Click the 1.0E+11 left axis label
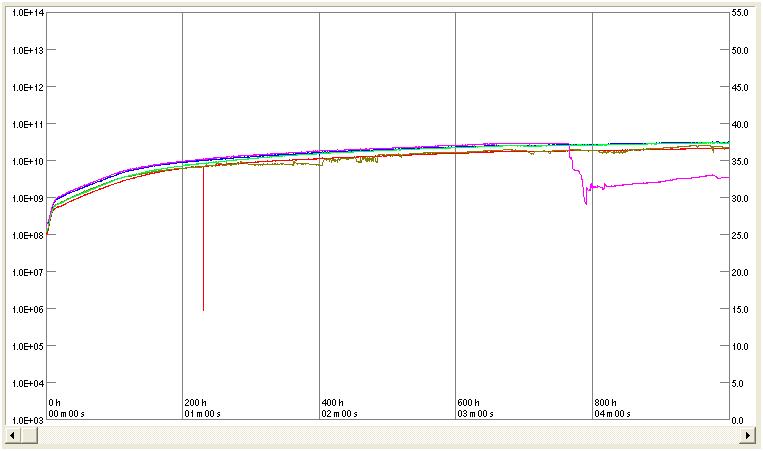Image resolution: width=763 pixels, height=451 pixels. click(x=28, y=124)
